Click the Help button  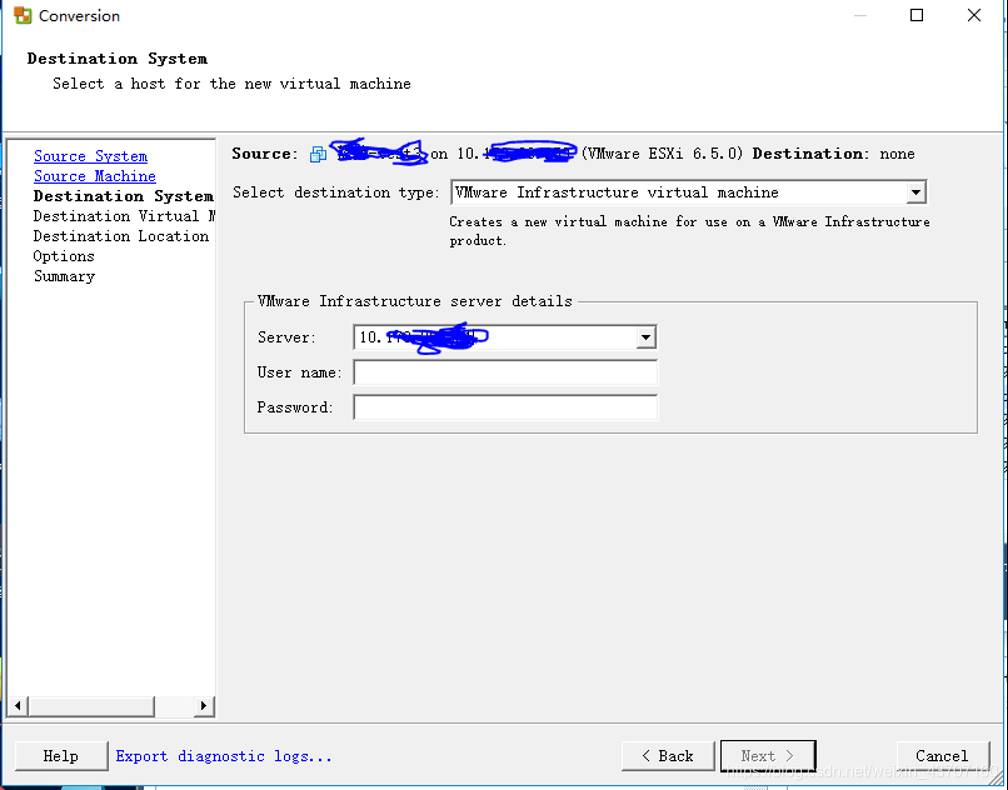(61, 756)
